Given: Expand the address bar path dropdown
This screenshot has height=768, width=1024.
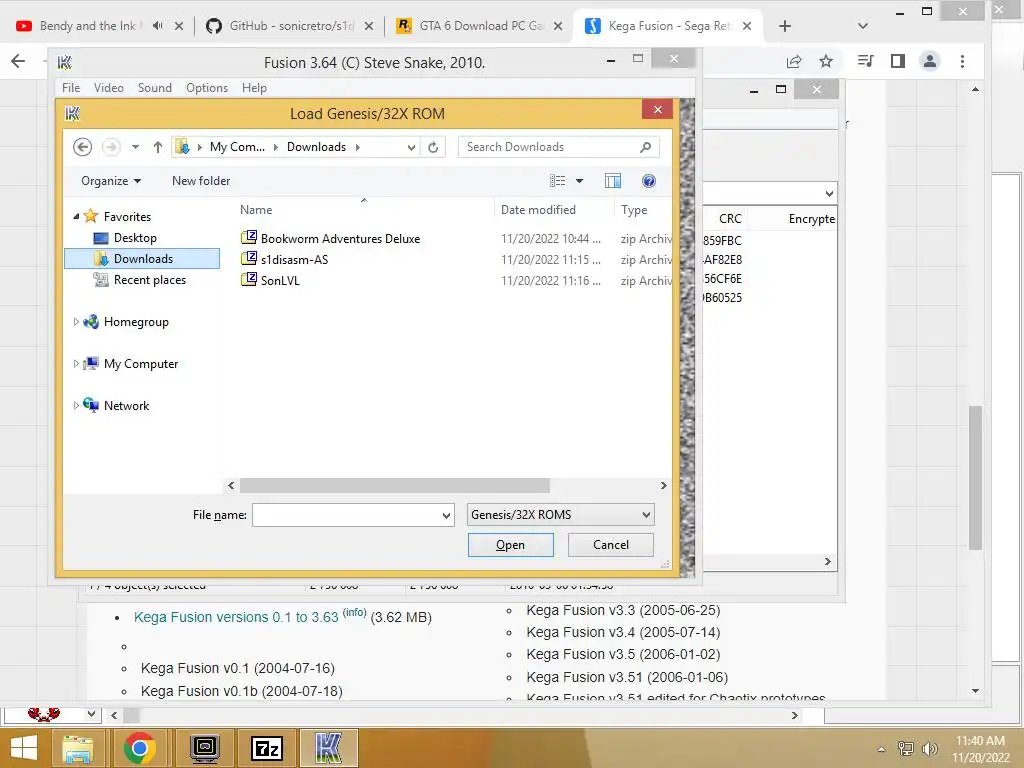Looking at the screenshot, I should click(x=411, y=147).
